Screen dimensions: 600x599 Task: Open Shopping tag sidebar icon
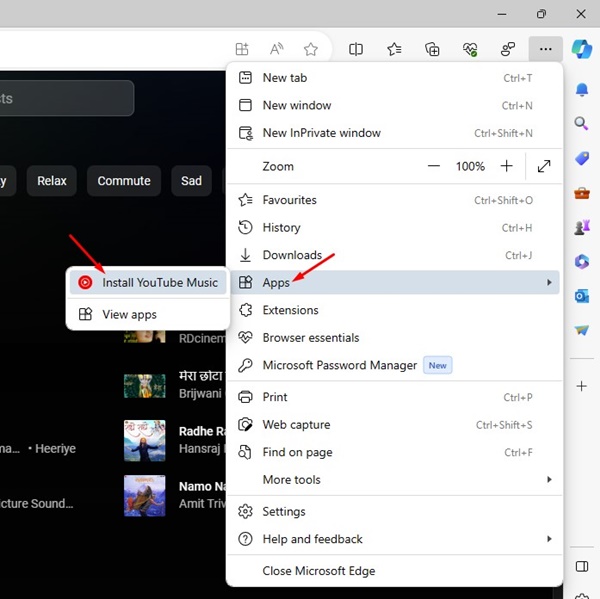tap(582, 158)
